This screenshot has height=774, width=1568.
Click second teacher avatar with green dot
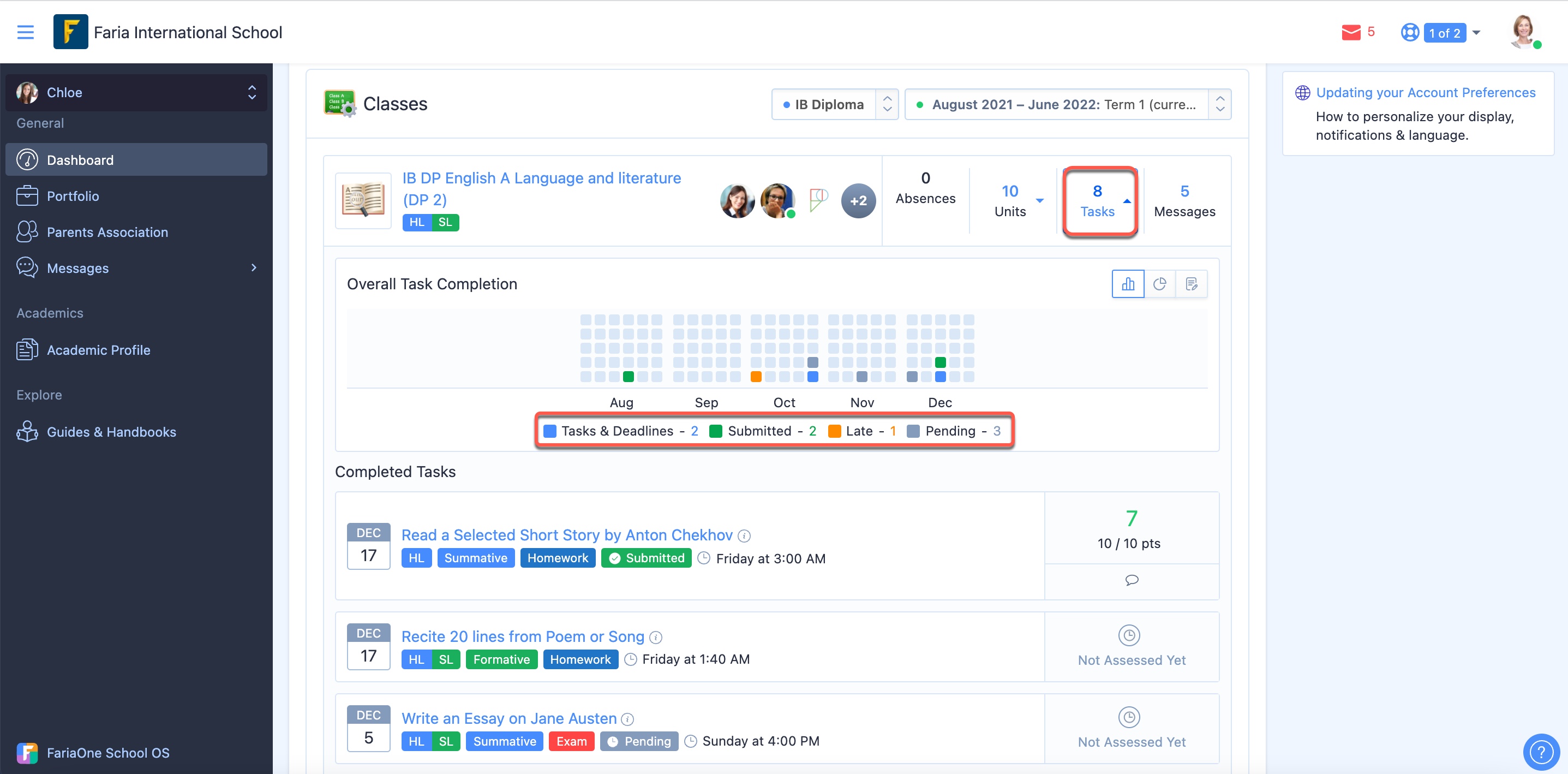(x=777, y=200)
